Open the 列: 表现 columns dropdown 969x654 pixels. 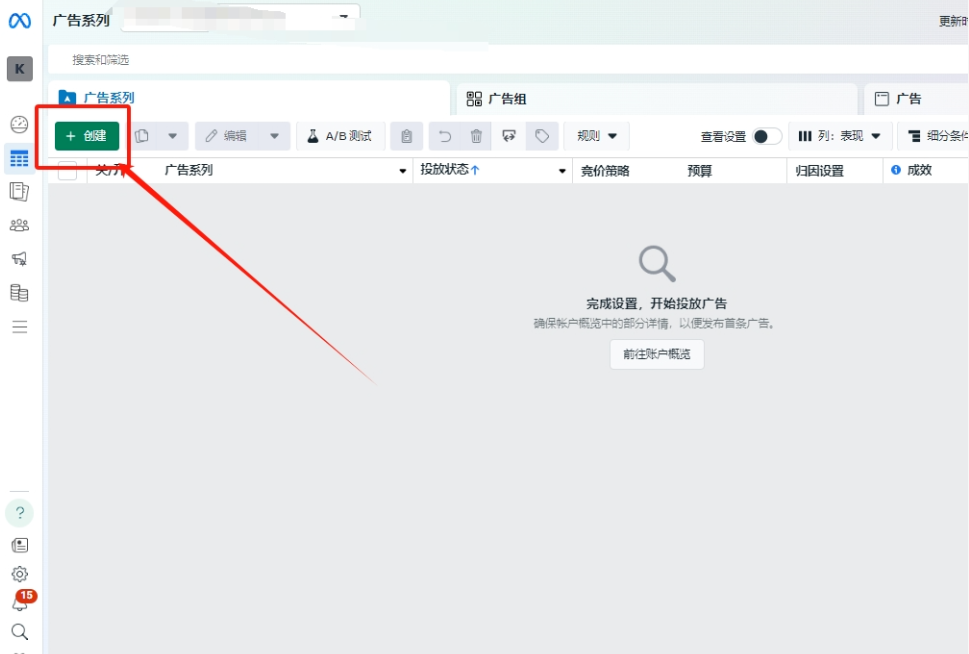839,136
